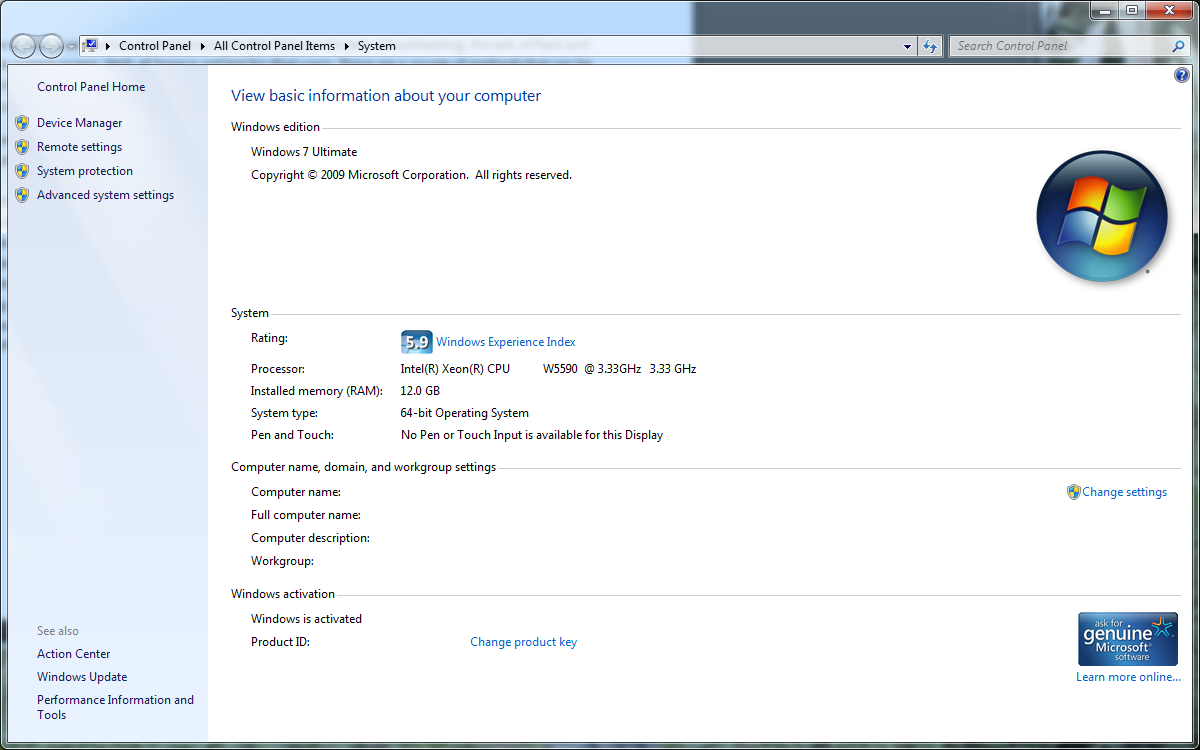Click the Windows is activated text
Image resolution: width=1200 pixels, height=750 pixels.
click(x=306, y=619)
